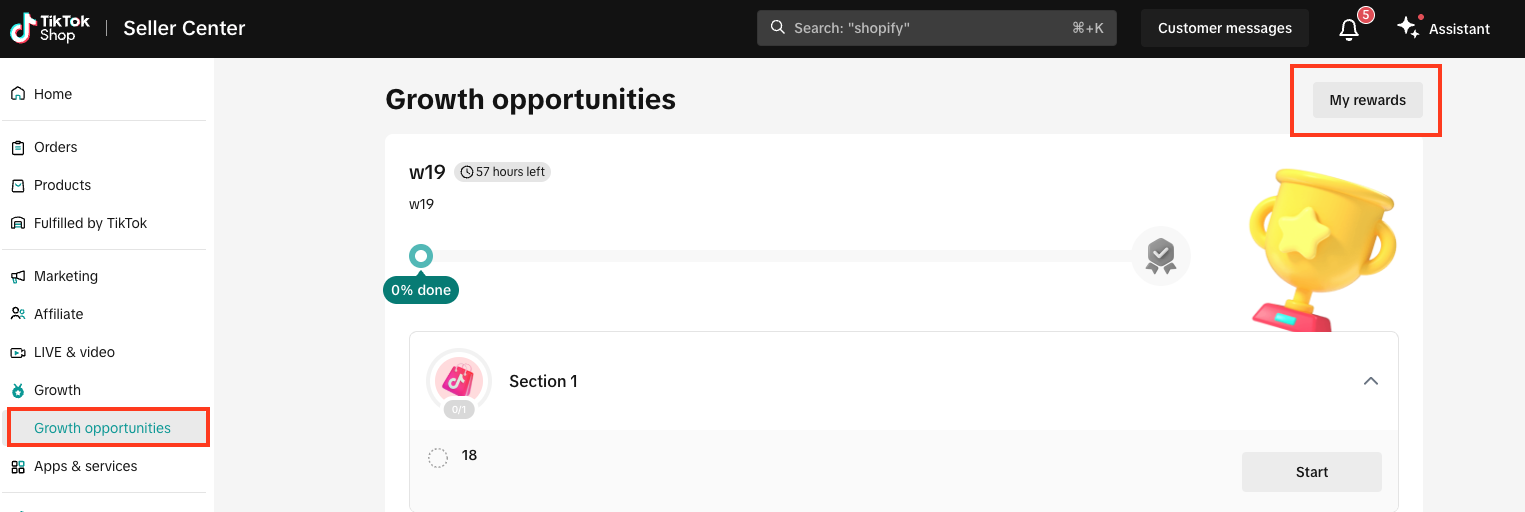1525x512 pixels.
Task: Click the Affiliate people icon
Action: point(18,314)
